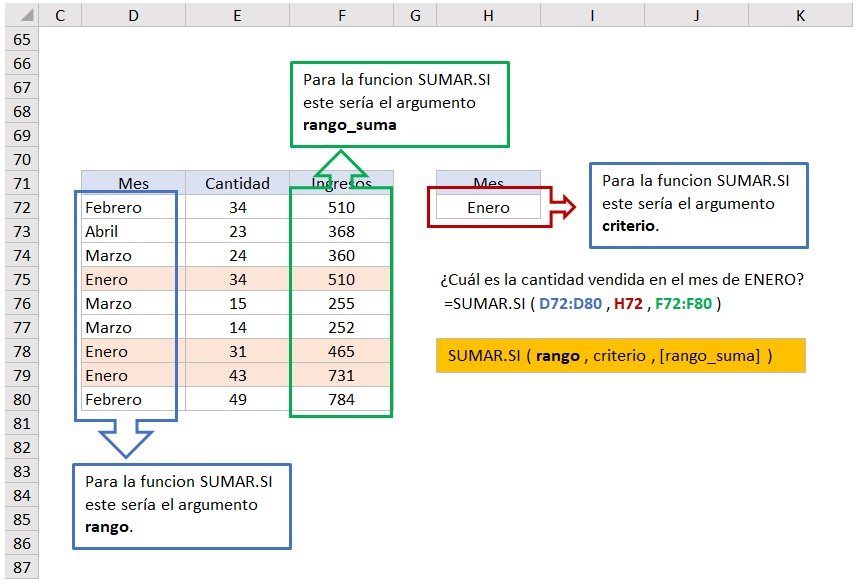Select the blue rango text box at bottom
The height and width of the screenshot is (586, 859).
pos(181,505)
